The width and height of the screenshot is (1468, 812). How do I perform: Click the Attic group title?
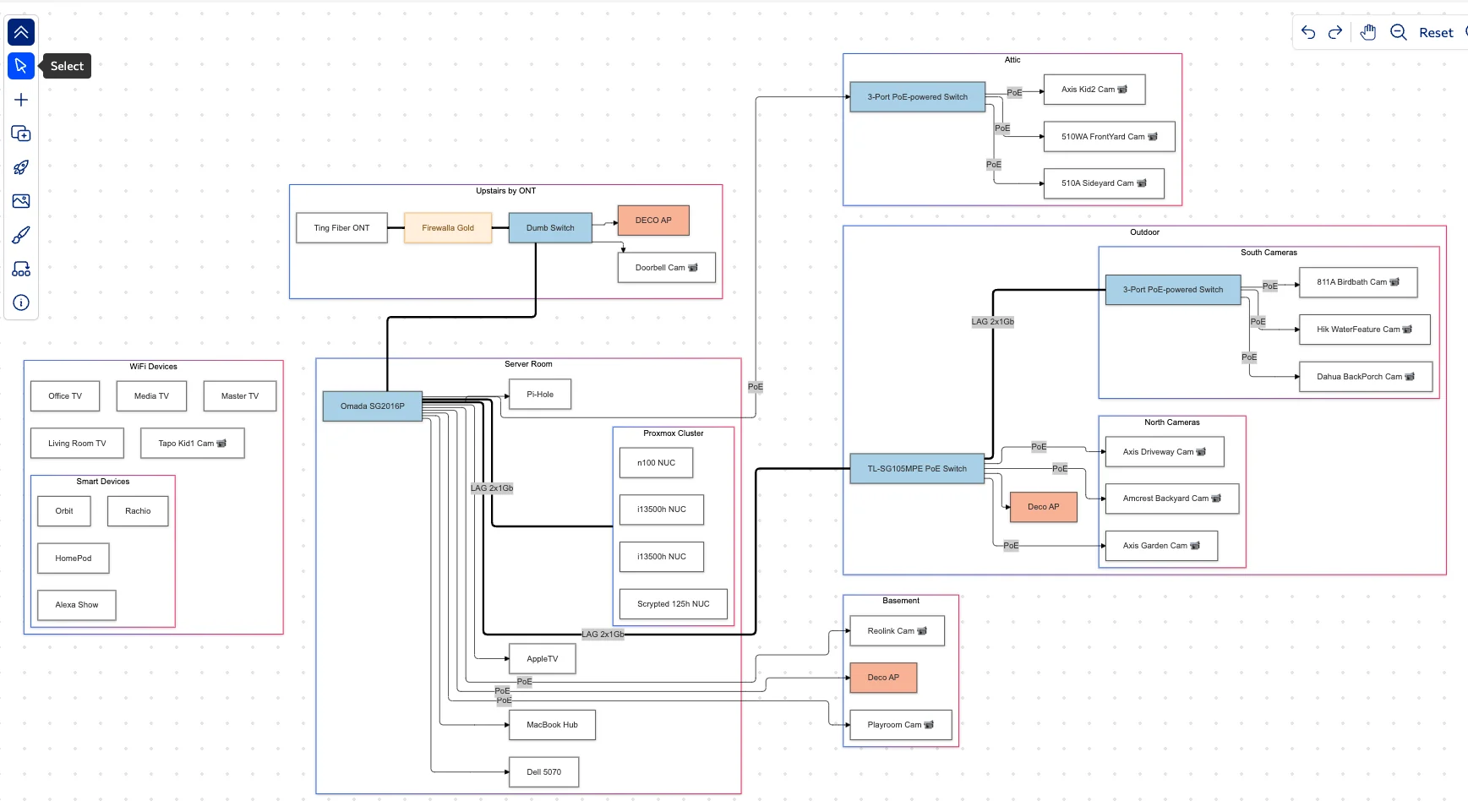tap(1012, 60)
